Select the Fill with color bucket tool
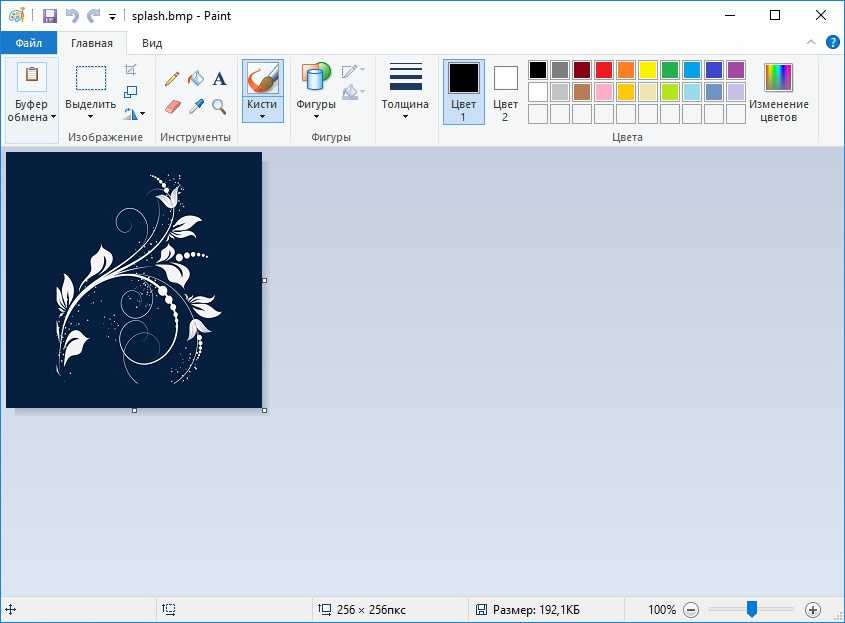Viewport: 845px width, 623px height. (196, 78)
